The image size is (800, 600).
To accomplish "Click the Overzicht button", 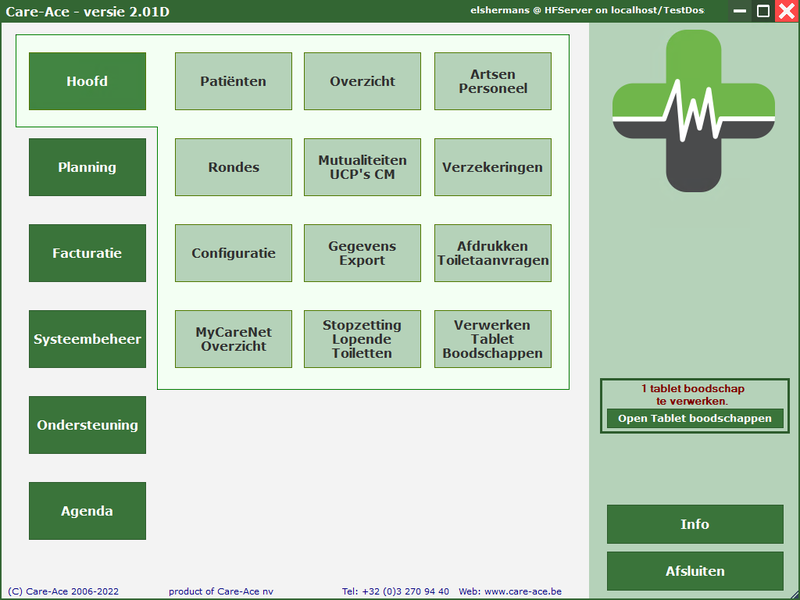I will click(362, 81).
